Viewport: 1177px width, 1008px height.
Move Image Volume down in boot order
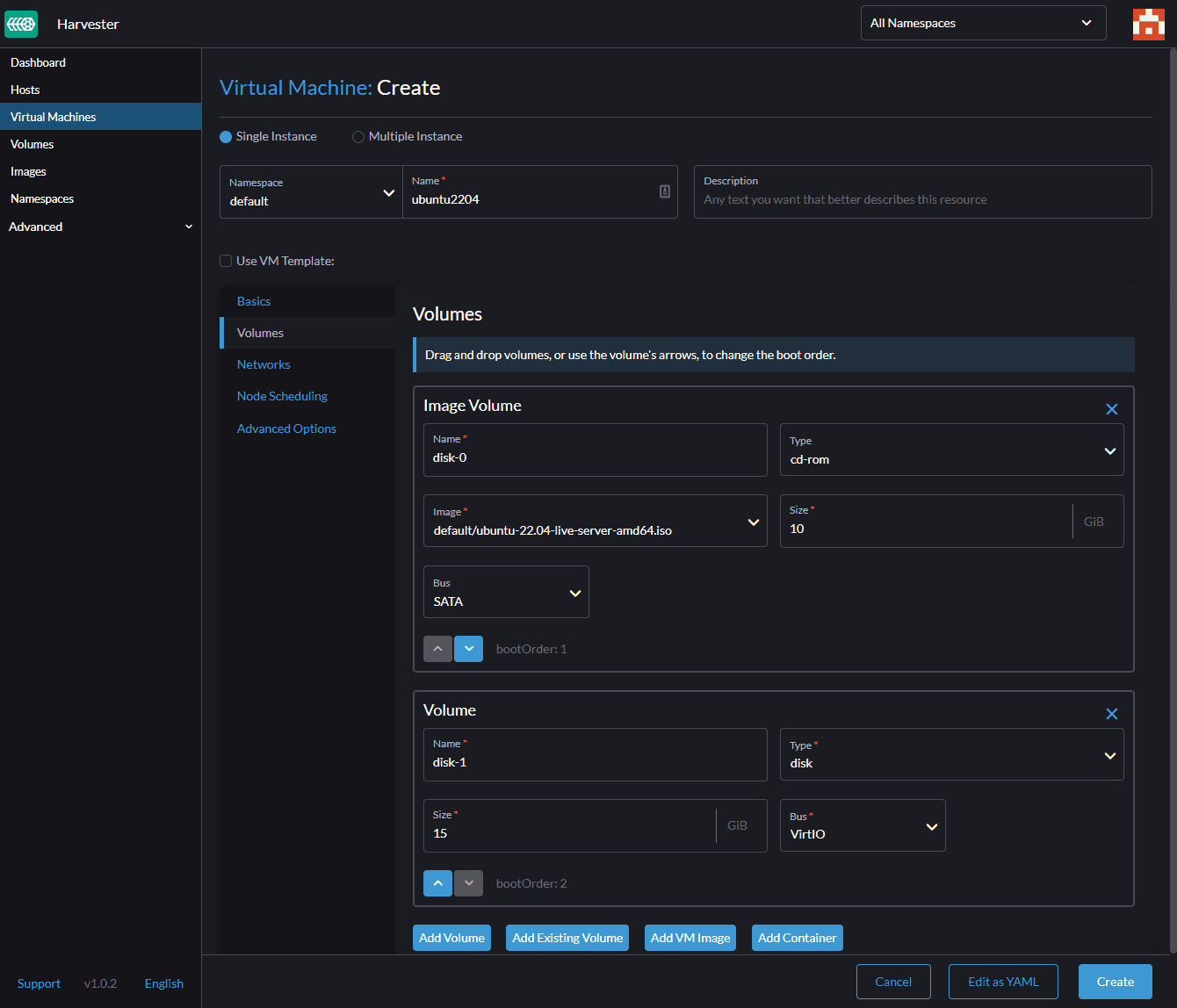[468, 649]
